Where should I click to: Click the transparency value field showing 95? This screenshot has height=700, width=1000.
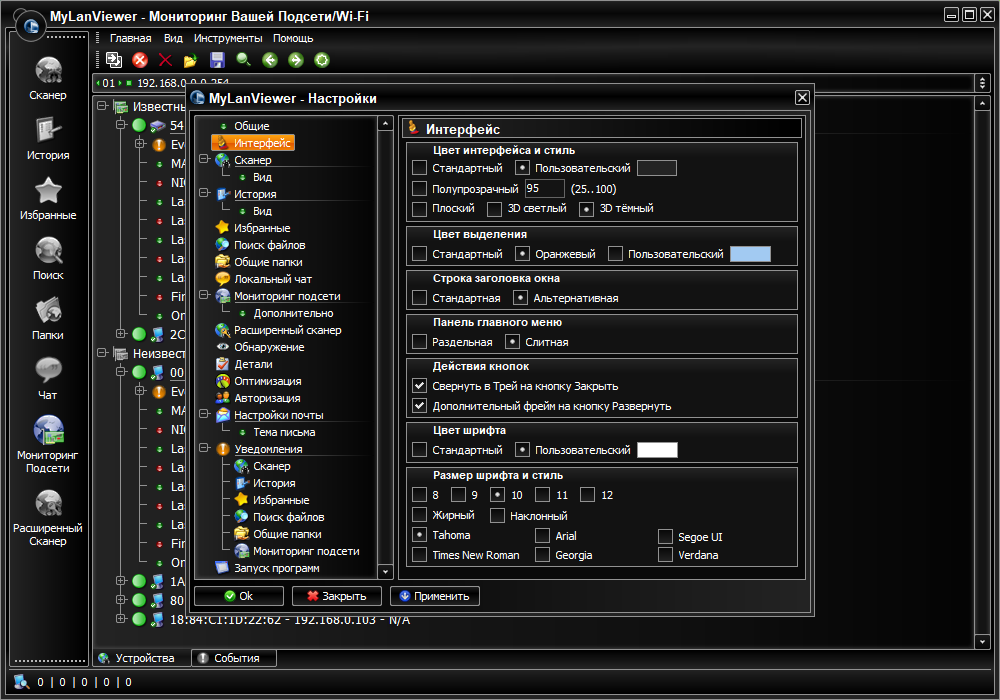[x=545, y=189]
